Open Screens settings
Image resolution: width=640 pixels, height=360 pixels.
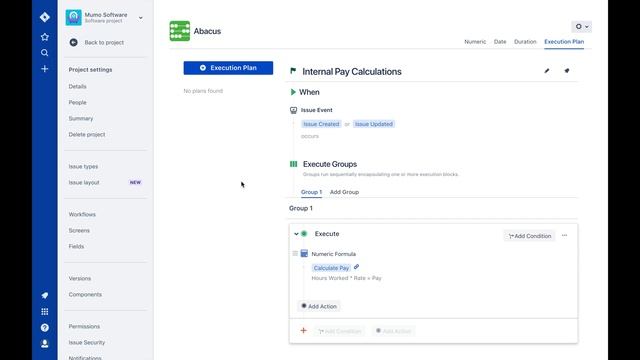(x=79, y=231)
